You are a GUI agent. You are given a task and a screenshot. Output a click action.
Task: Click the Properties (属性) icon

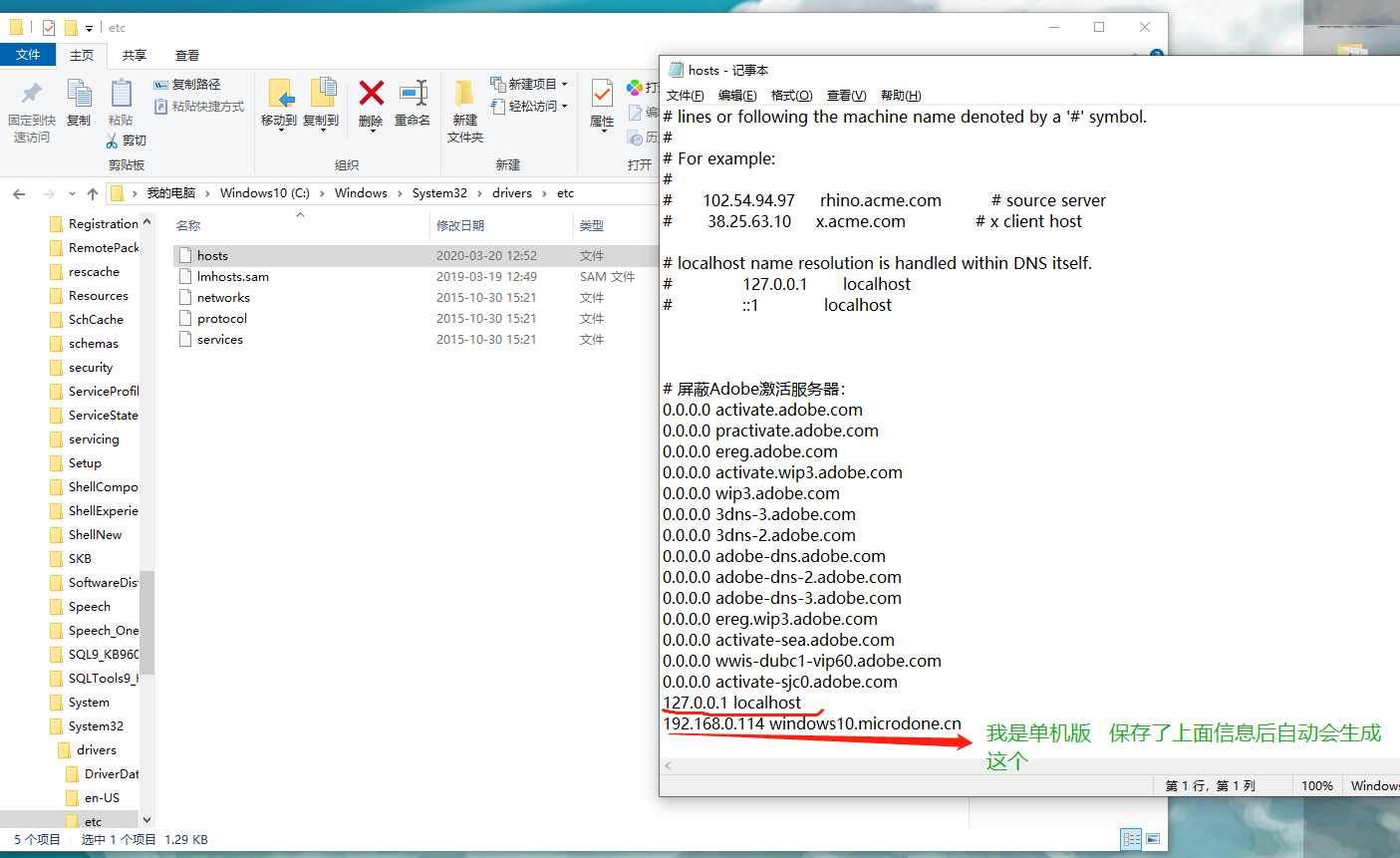(602, 94)
